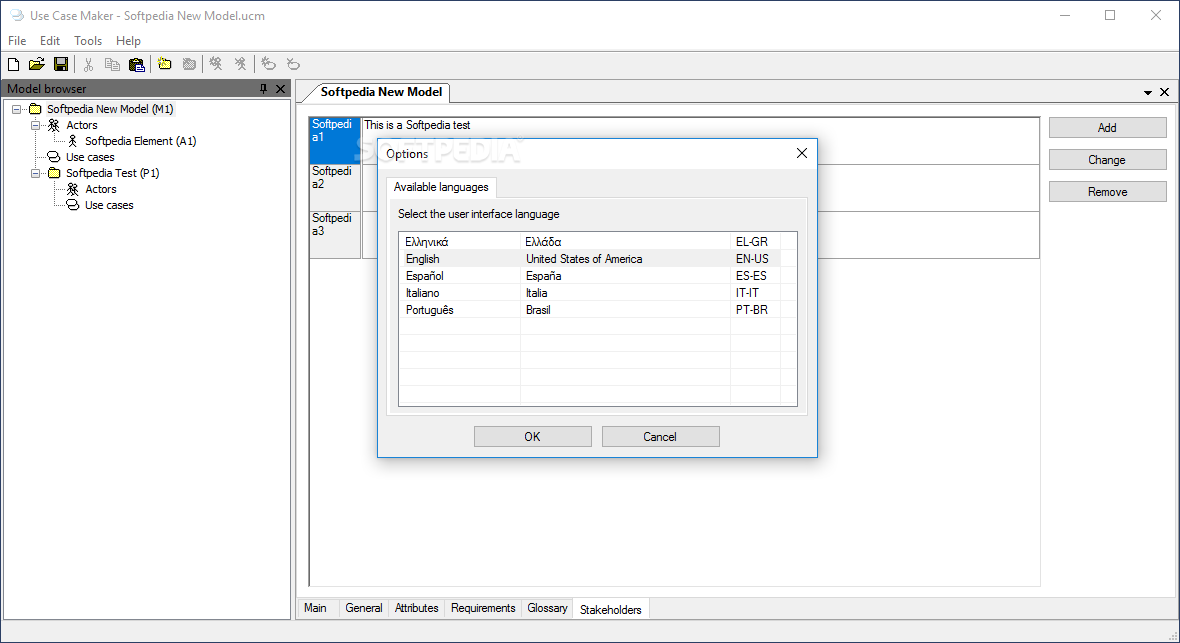This screenshot has height=643, width=1180.
Task: Close the Options dialog with X
Action: pos(801,154)
